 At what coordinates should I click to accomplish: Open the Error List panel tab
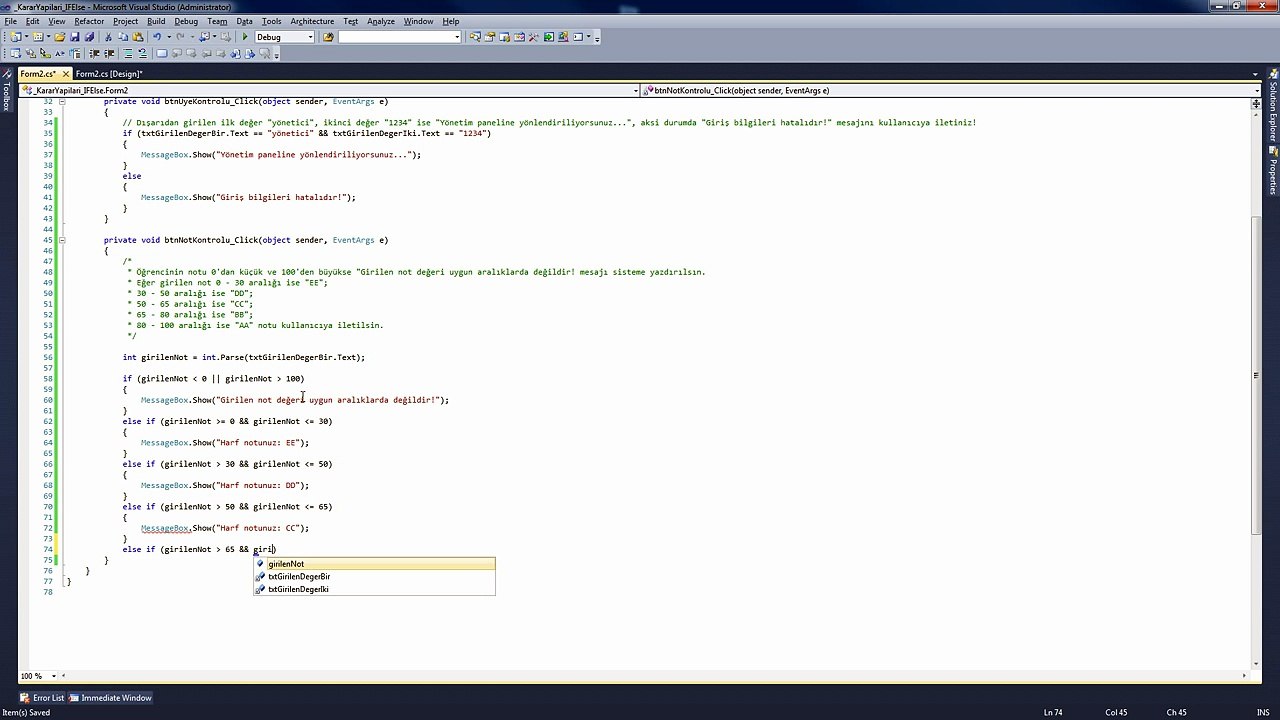point(42,698)
